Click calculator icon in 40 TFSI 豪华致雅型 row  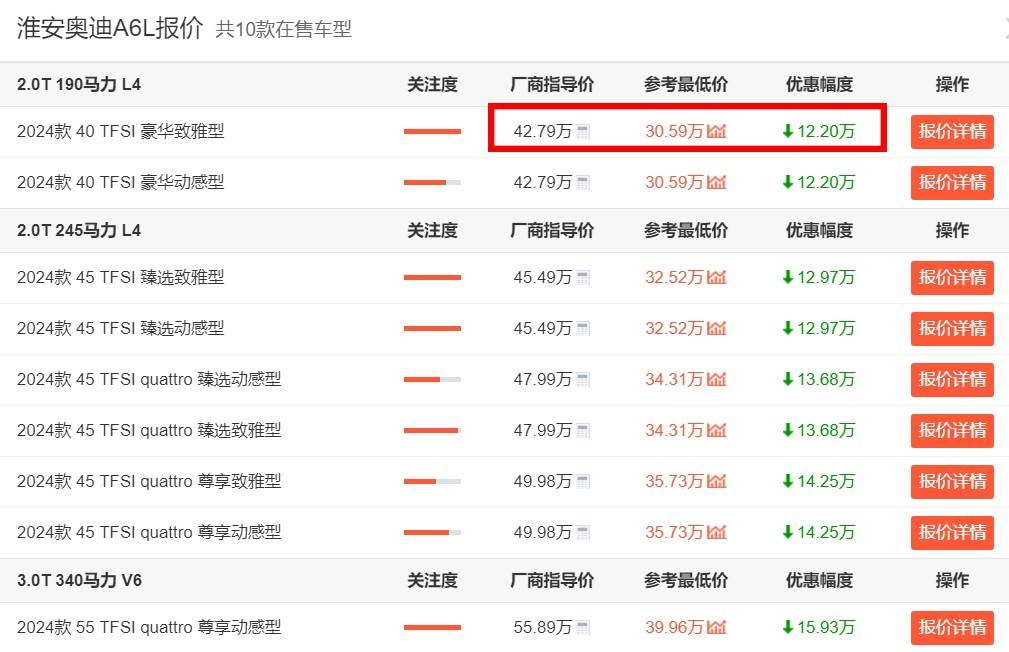(583, 132)
